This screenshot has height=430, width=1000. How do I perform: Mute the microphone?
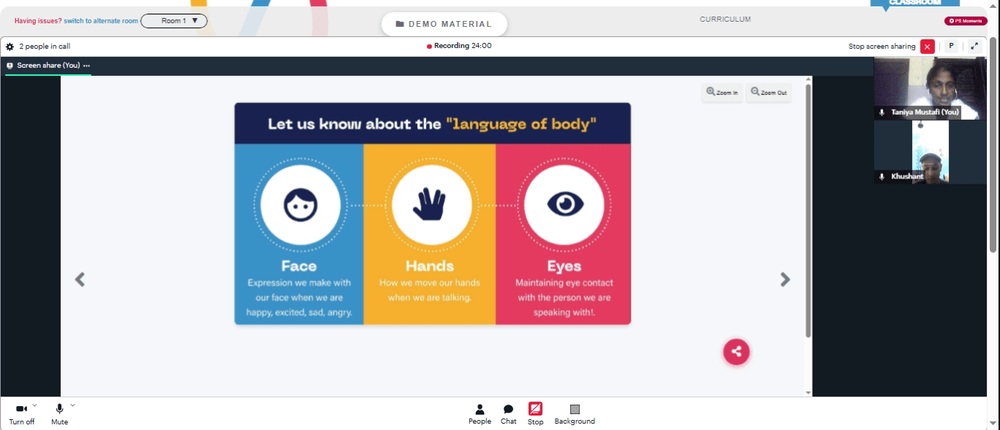(60, 414)
